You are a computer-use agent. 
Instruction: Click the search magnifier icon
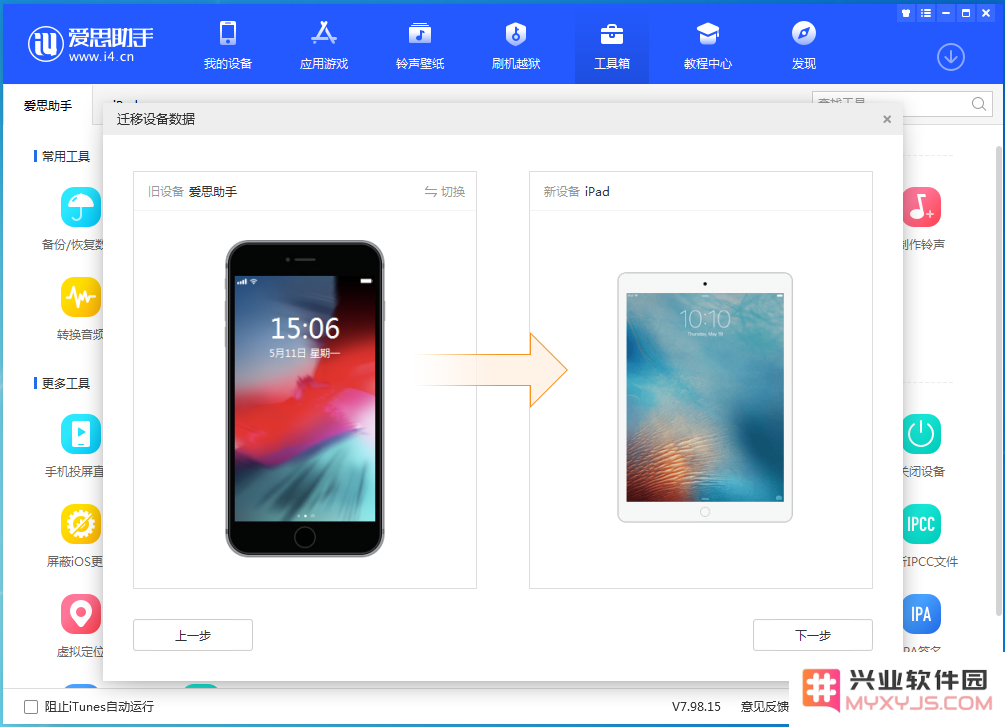click(x=979, y=104)
